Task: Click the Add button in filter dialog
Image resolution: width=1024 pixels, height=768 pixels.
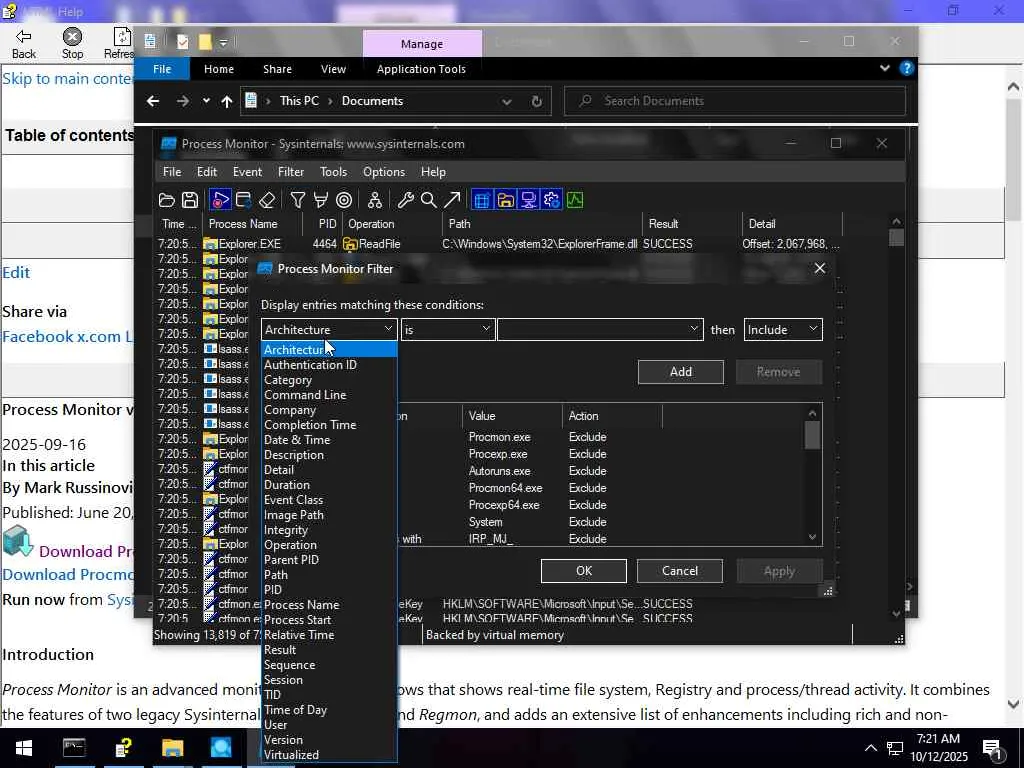Action: coord(680,372)
